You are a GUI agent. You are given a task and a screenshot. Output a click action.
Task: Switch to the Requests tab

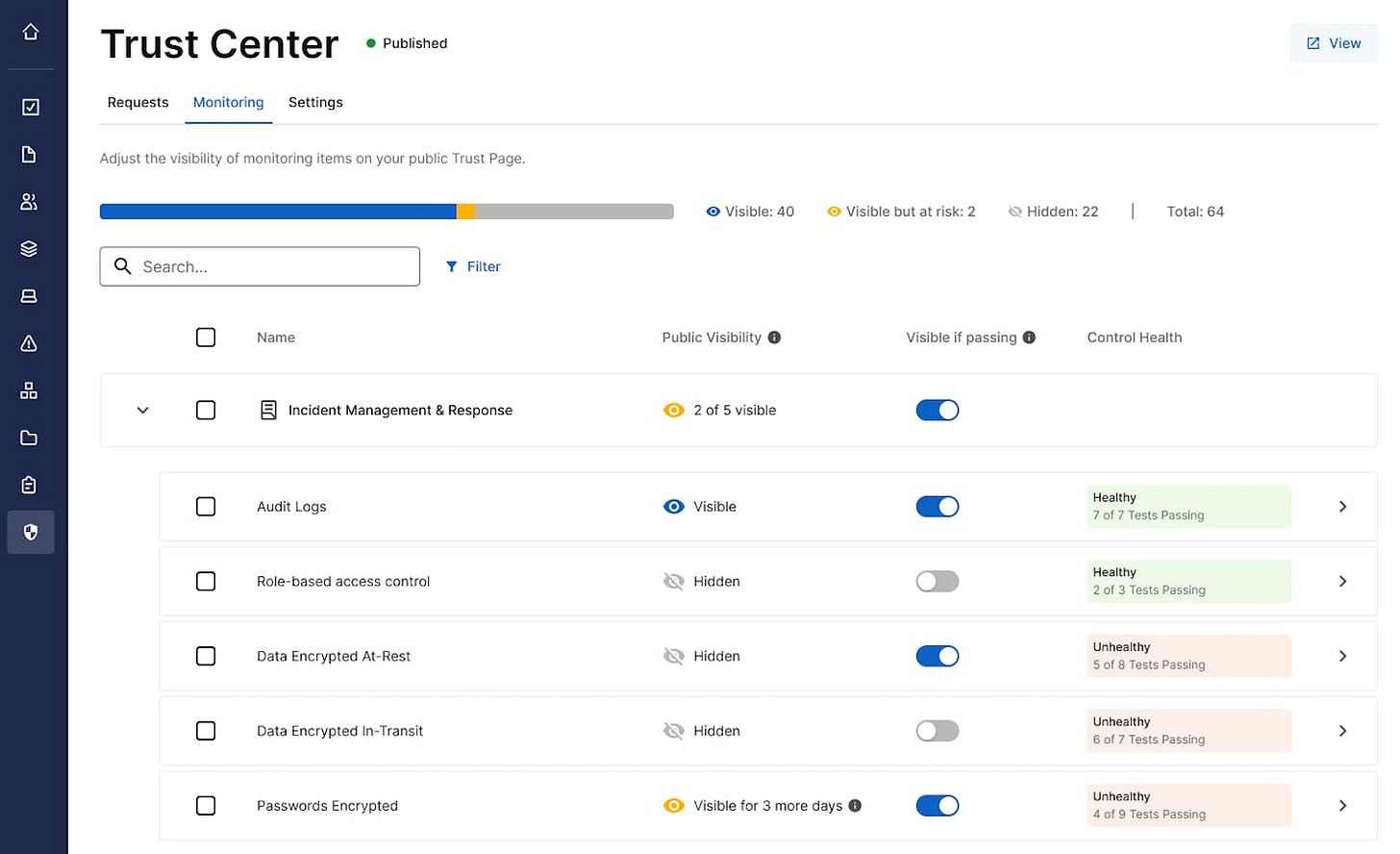[137, 103]
